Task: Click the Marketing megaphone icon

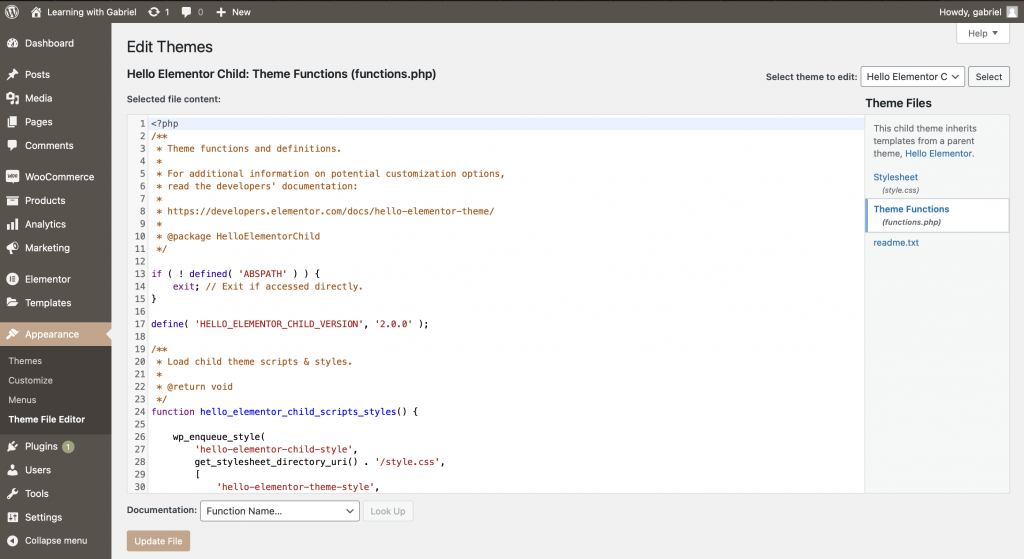Action: pos(12,248)
